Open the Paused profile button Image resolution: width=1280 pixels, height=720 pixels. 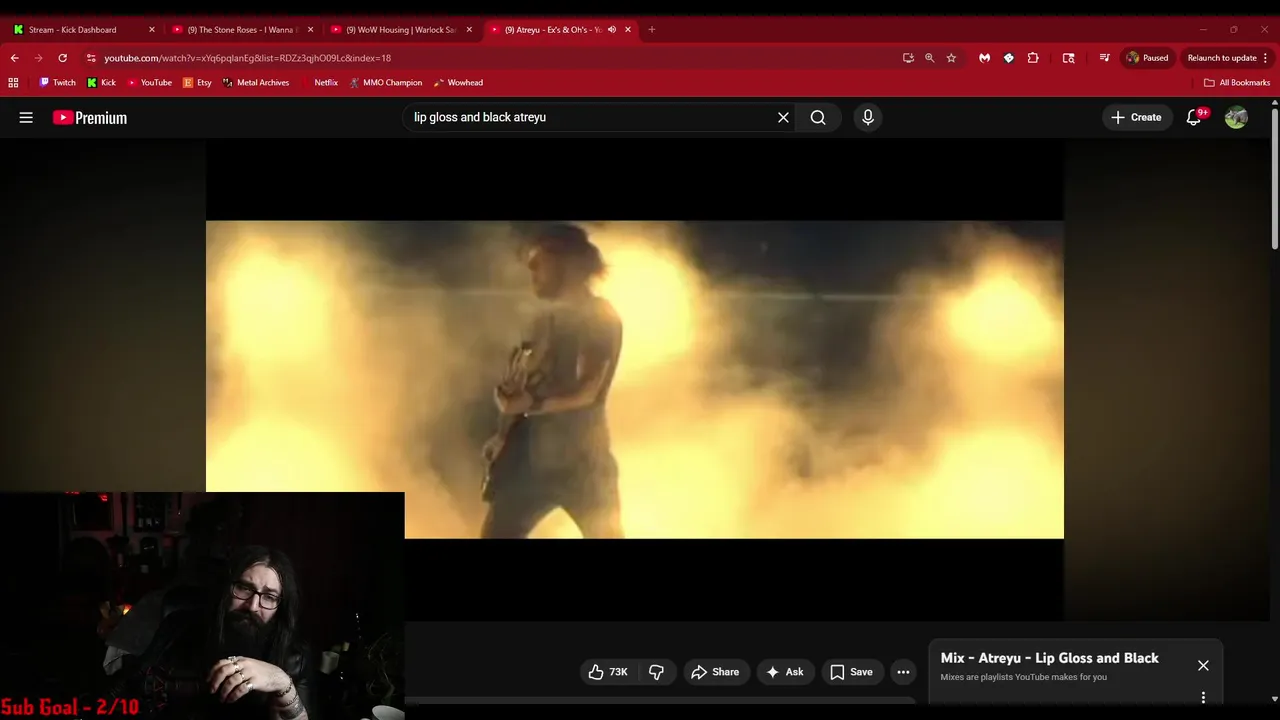(1147, 58)
